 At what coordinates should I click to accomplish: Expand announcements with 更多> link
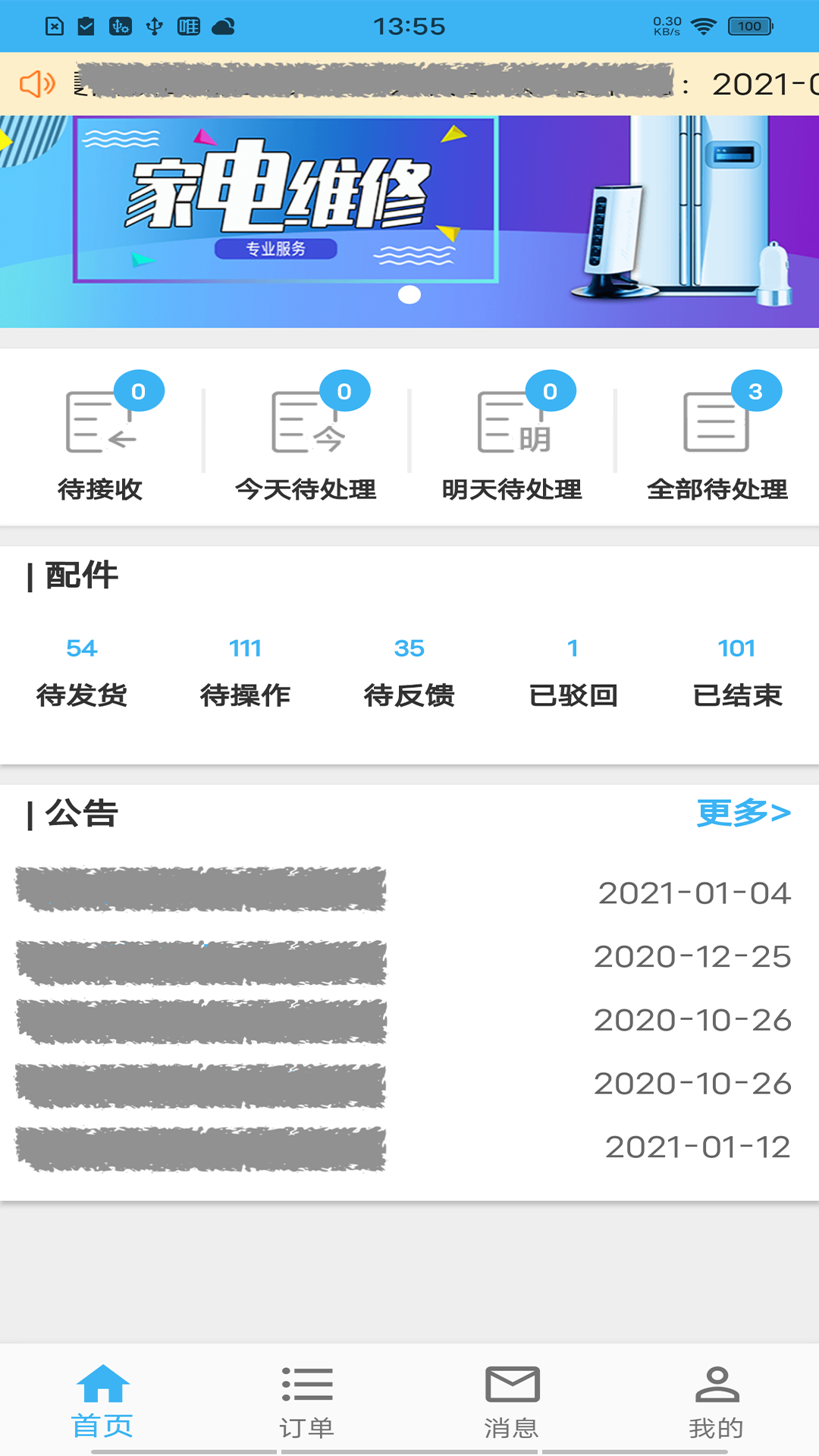[x=743, y=813]
